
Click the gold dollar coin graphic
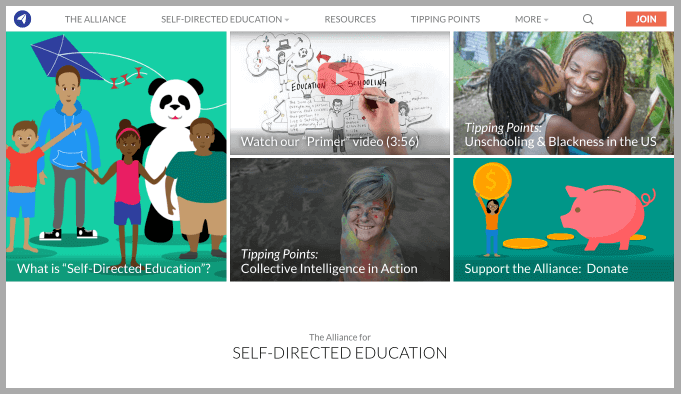(x=492, y=181)
